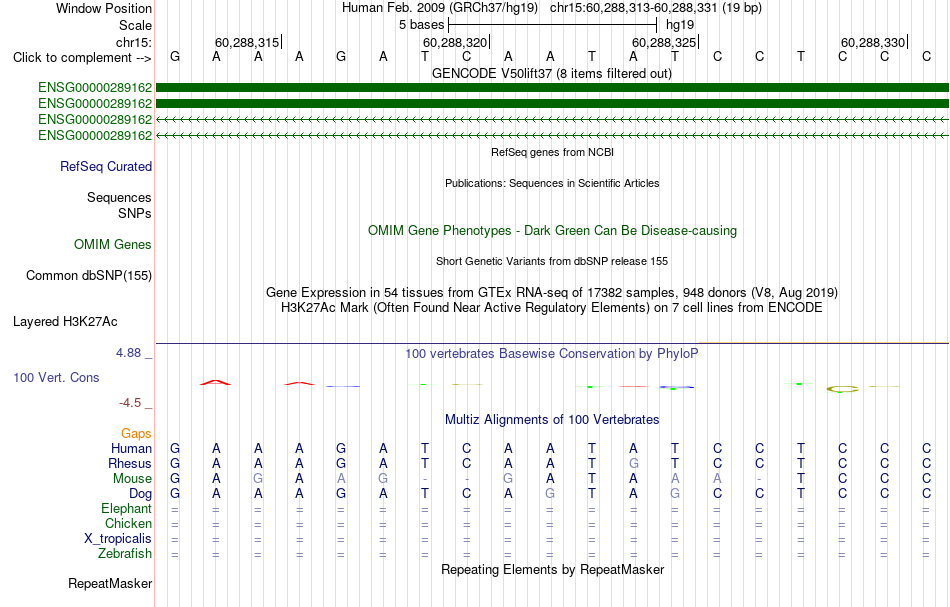Click the H3K27Ac Mark track title
This screenshot has height=607, width=950.
pyautogui.click(x=552, y=308)
